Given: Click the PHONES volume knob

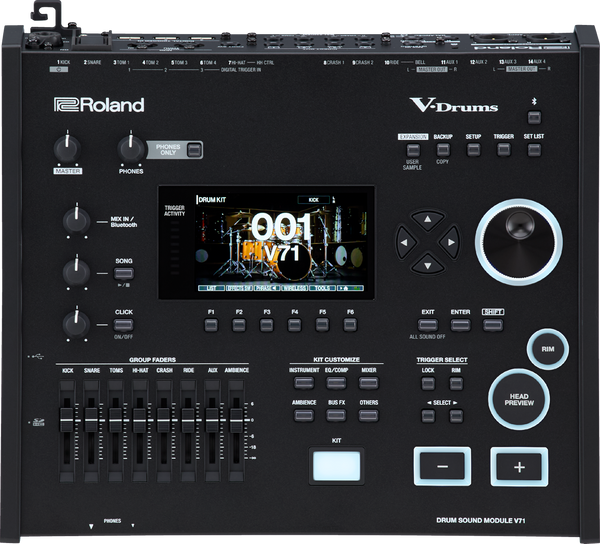Looking at the screenshot, I should click(131, 148).
